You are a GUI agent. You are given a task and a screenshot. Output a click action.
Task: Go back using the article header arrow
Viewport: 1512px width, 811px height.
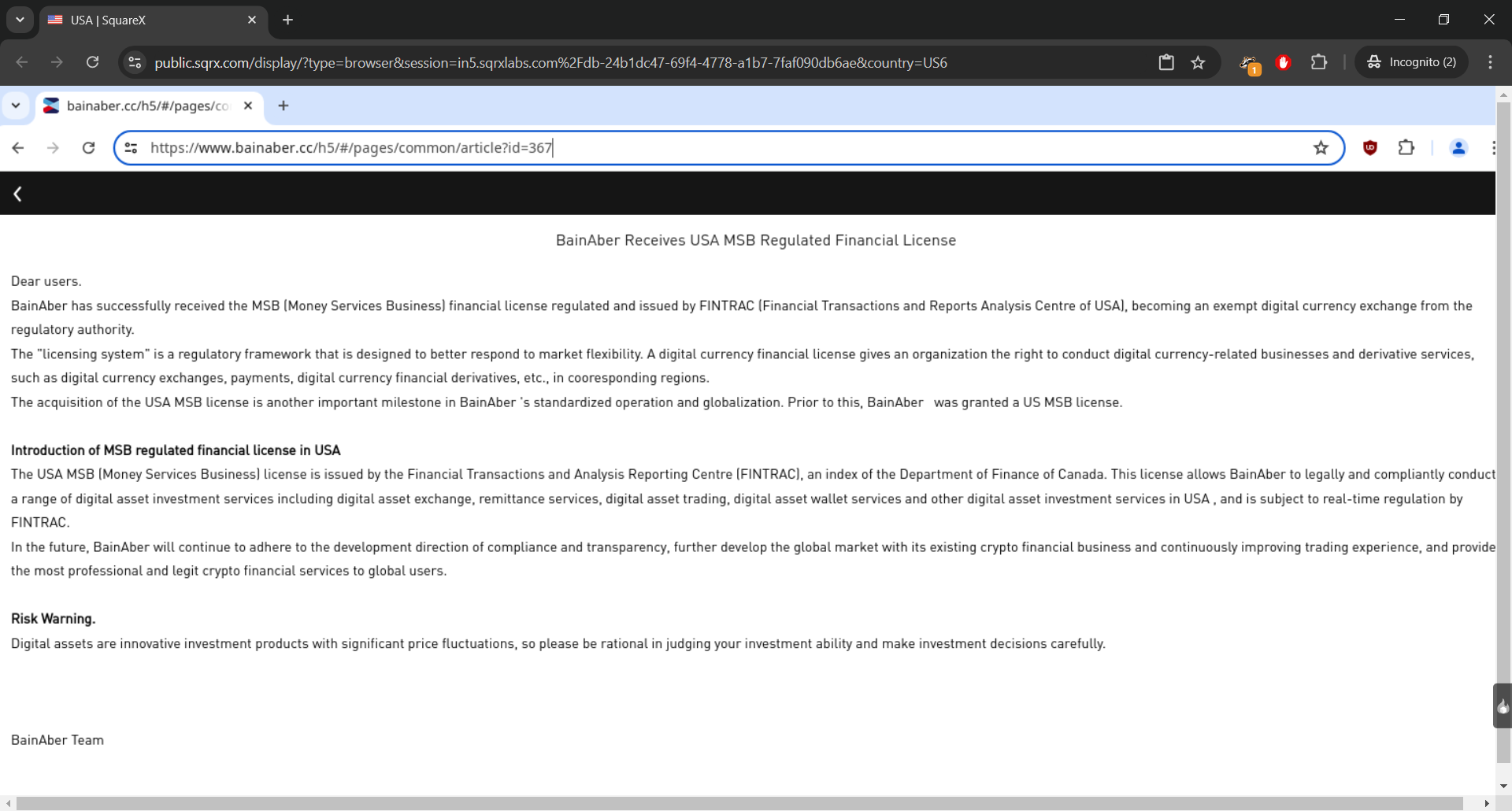pos(17,194)
